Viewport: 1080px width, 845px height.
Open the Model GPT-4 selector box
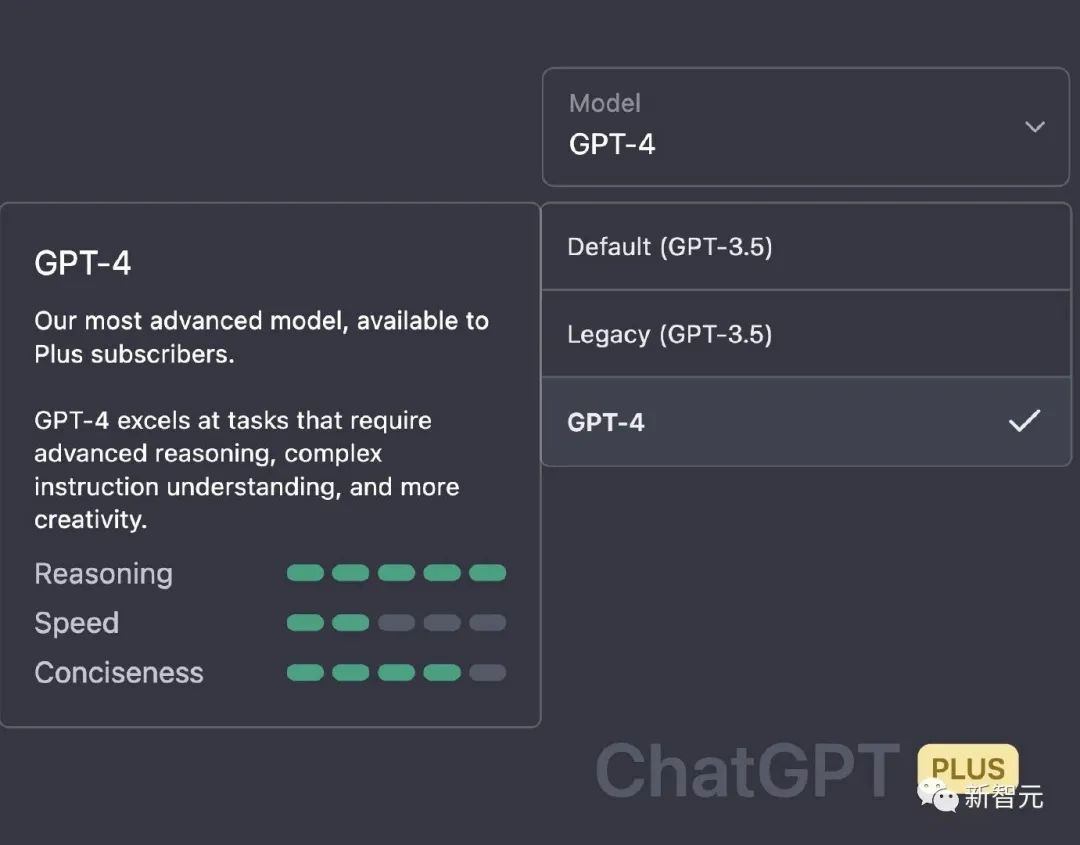coord(805,127)
